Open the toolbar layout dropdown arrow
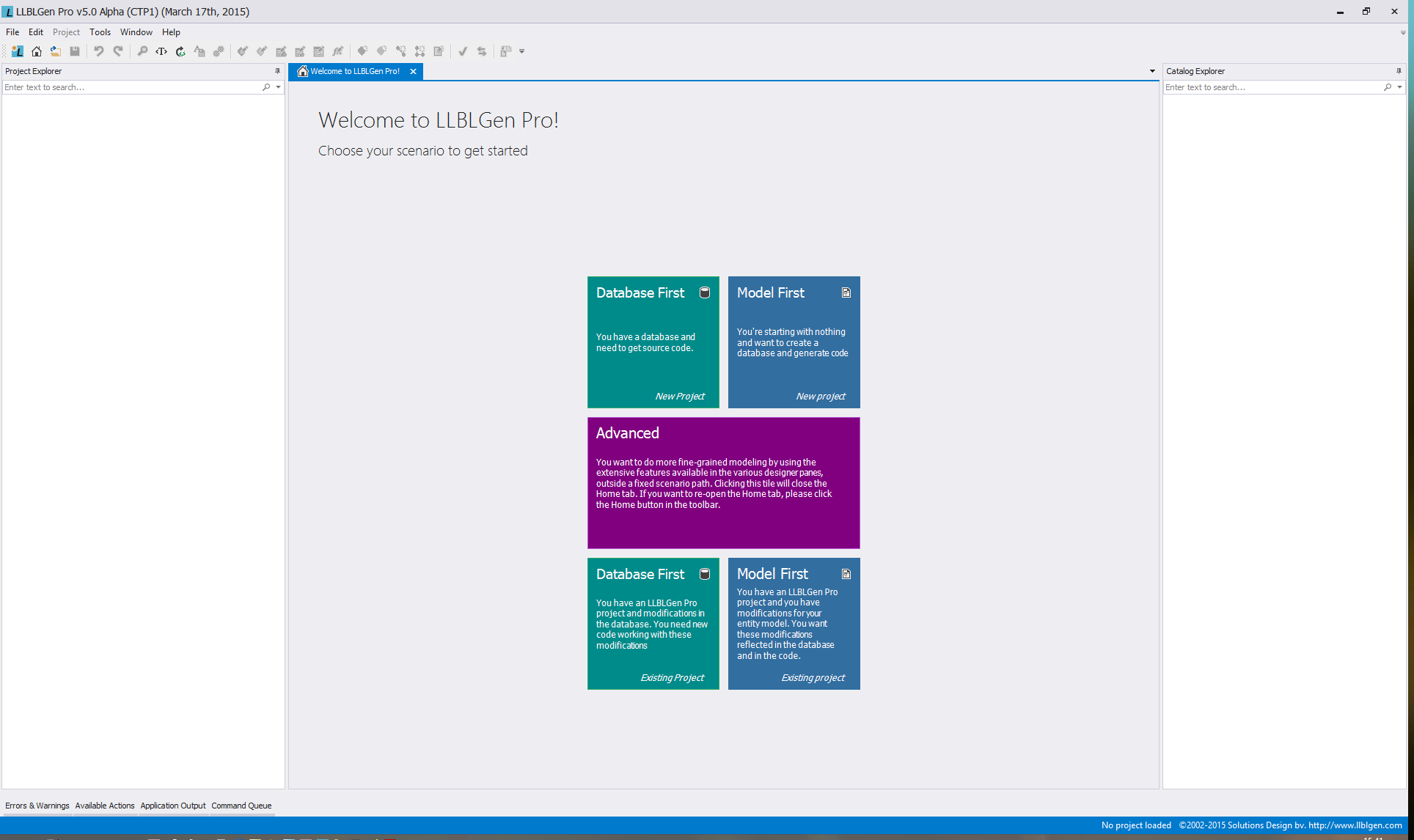Viewport: 1414px width, 840px height. (x=522, y=51)
